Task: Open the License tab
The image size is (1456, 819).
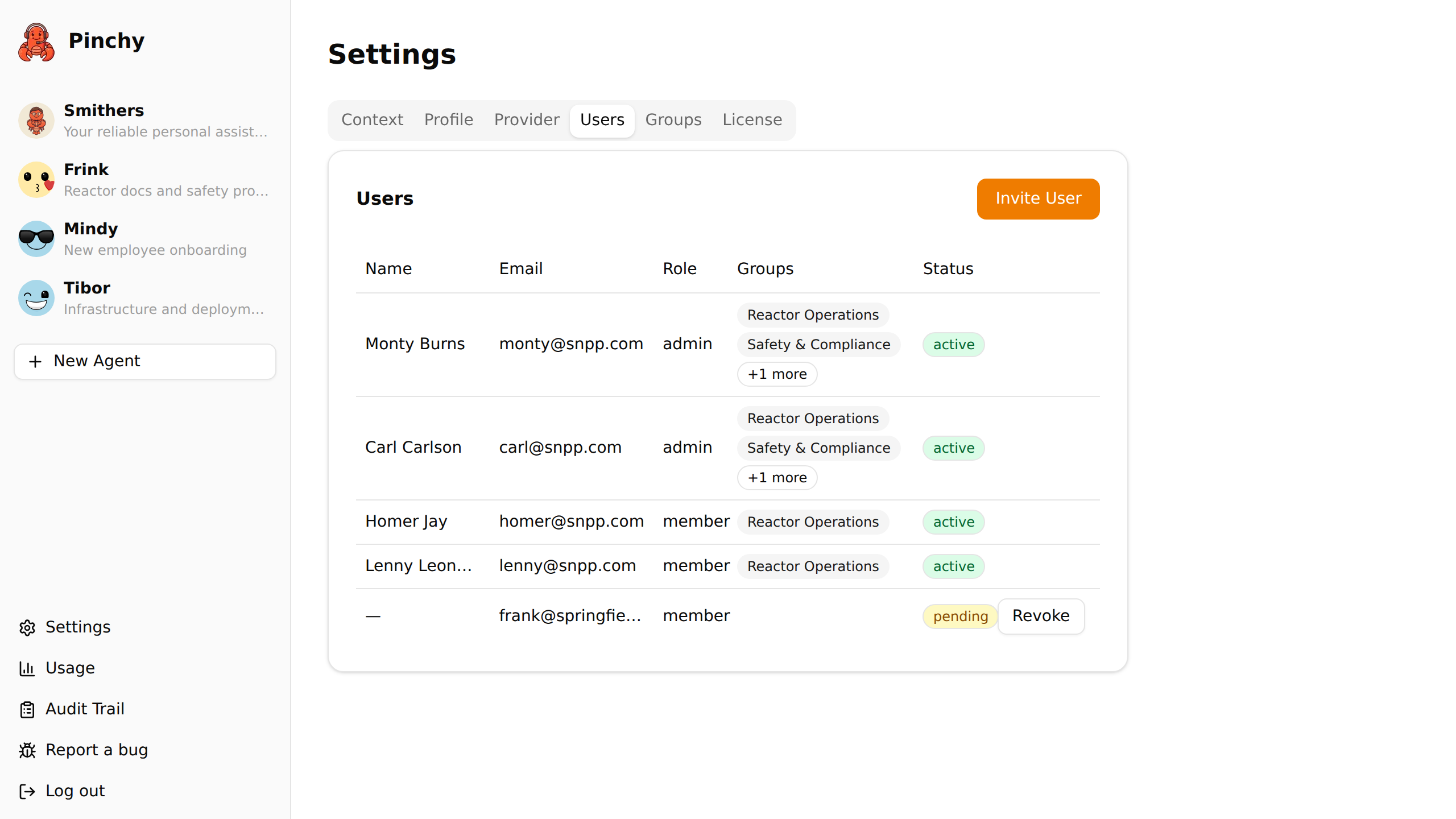Action: pyautogui.click(x=752, y=120)
